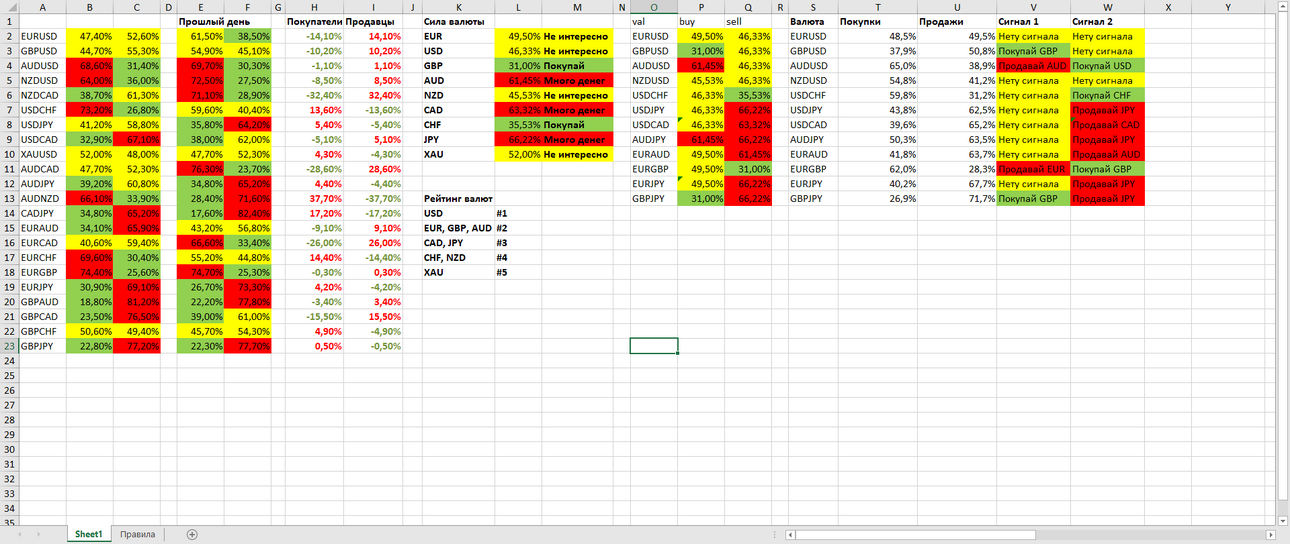Viewport: 1290px width, 544px height.
Task: Click the 'CAD, JPY' rating cell
Action: pyautogui.click(x=458, y=243)
